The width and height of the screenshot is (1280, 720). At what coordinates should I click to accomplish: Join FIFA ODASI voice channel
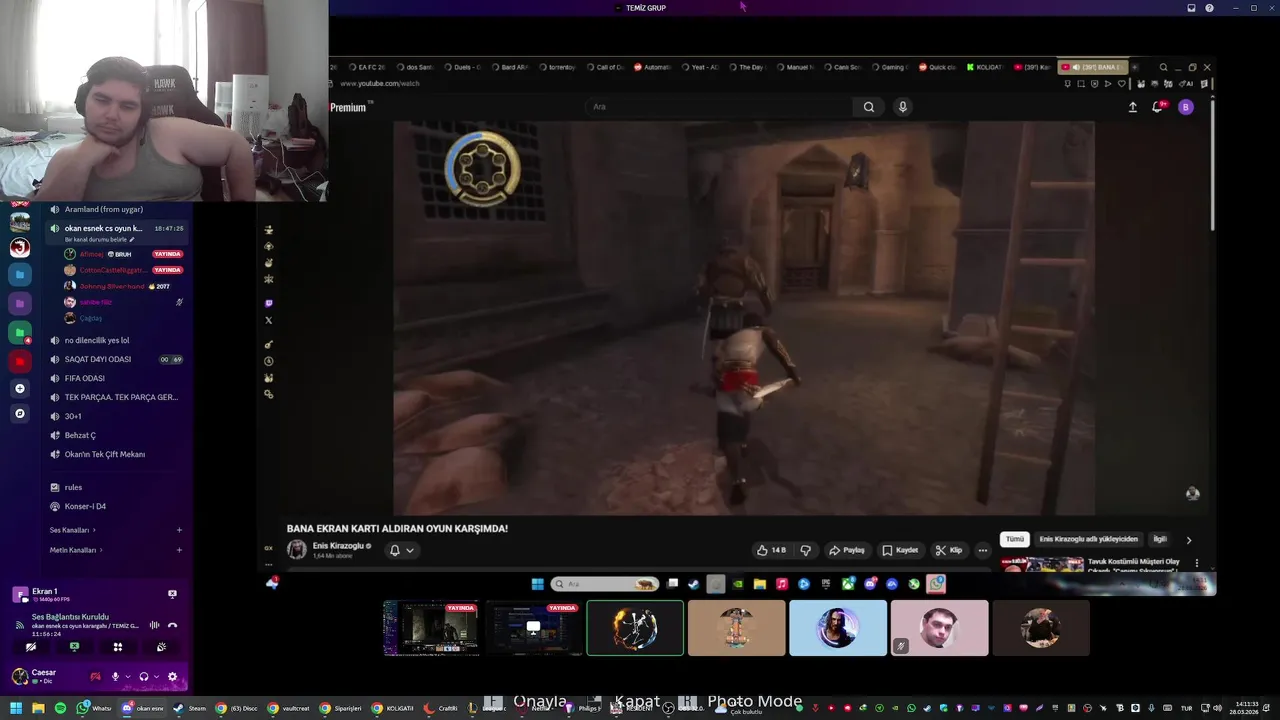tap(85, 378)
